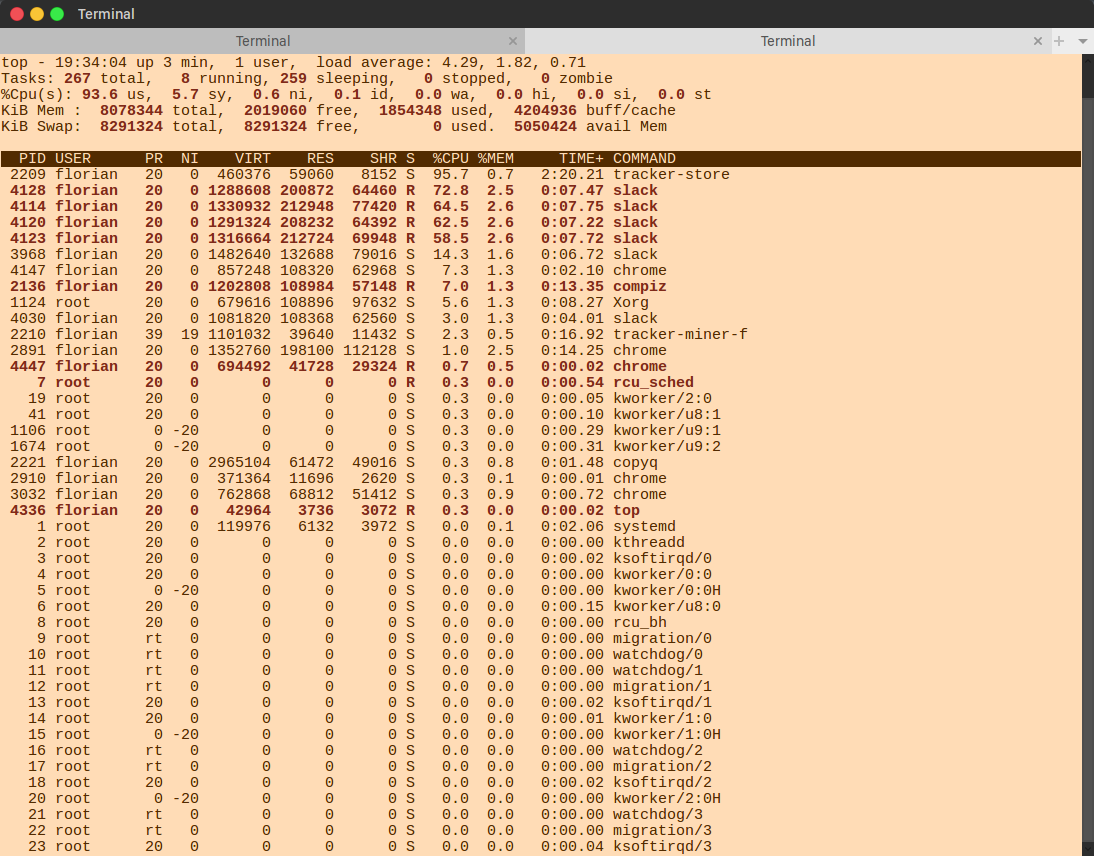This screenshot has height=856, width=1094.
Task: Maximize the window with the green button
Action: pyautogui.click(x=57, y=14)
